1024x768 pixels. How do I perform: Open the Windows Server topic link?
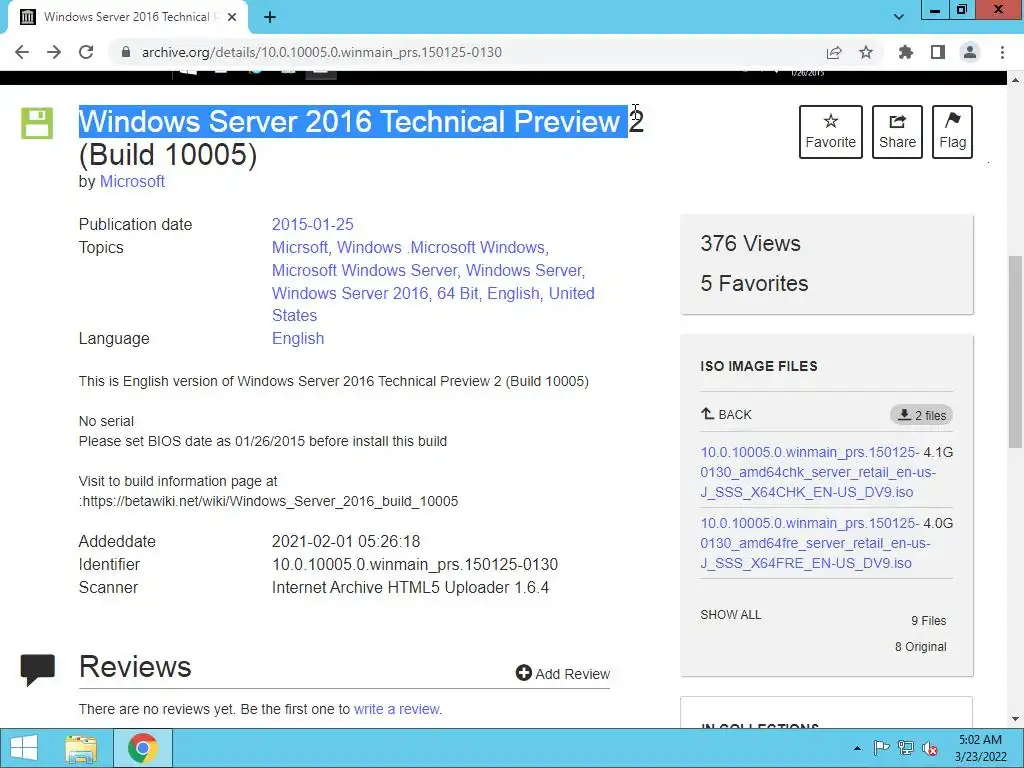coord(524,270)
